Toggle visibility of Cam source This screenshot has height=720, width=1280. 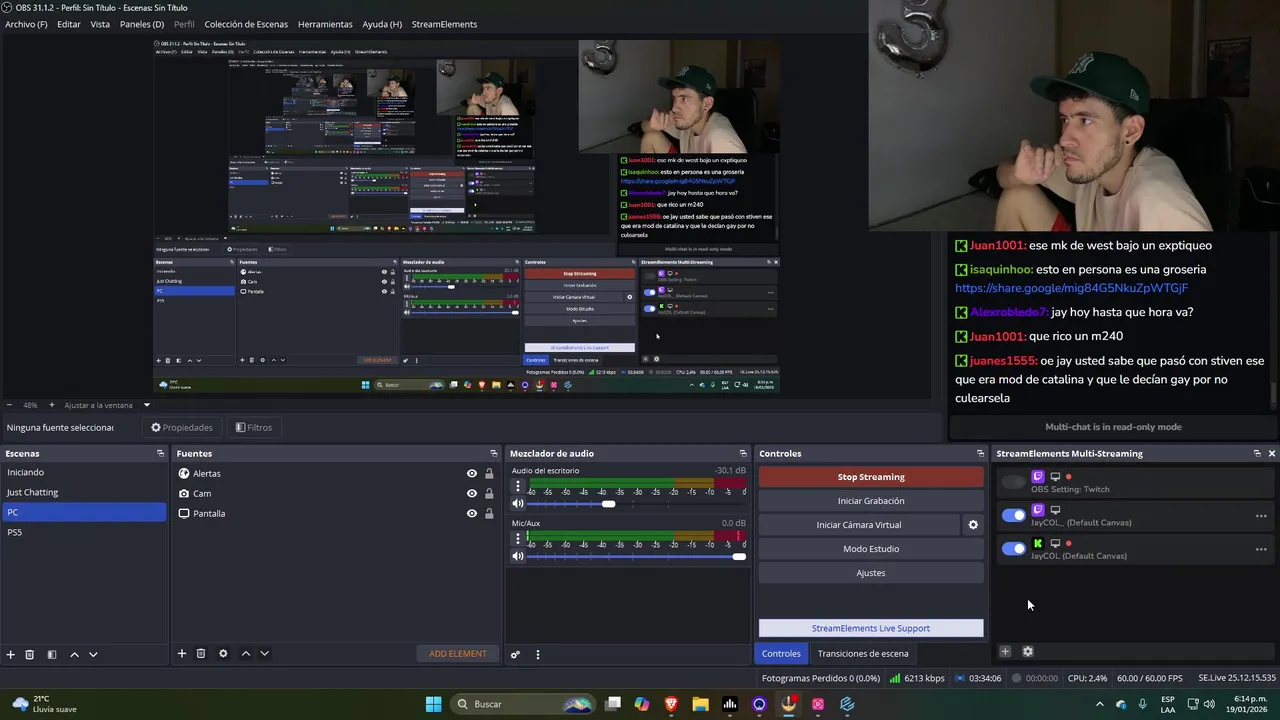tap(472, 494)
